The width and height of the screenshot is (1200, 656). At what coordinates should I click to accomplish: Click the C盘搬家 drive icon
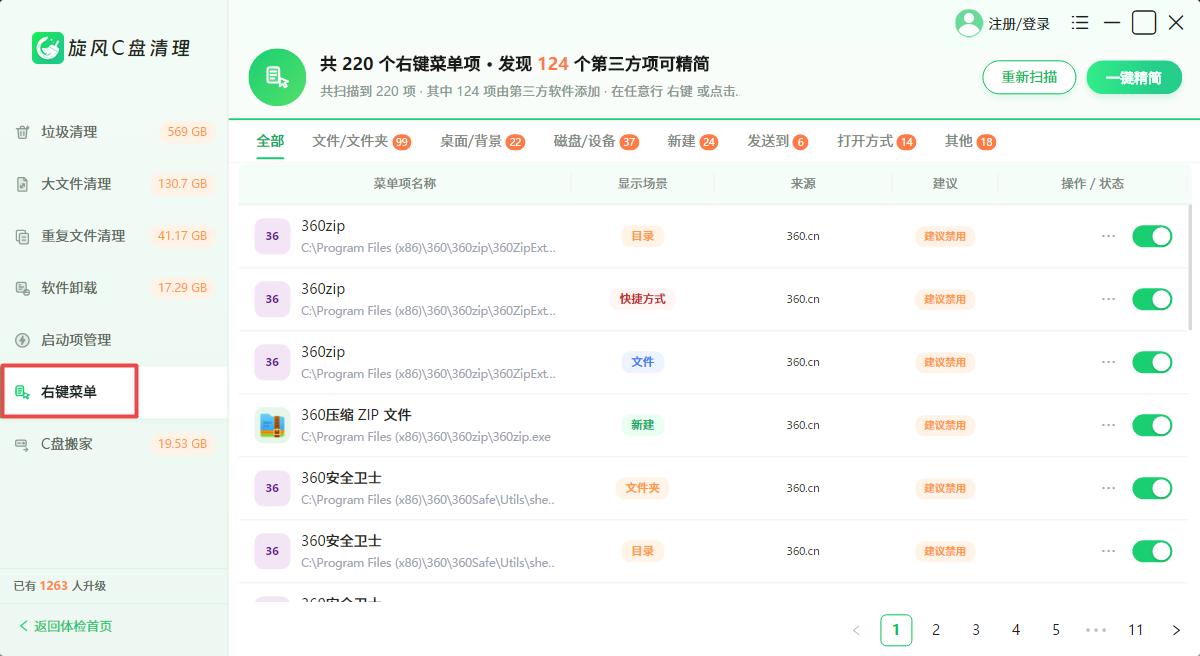22,444
